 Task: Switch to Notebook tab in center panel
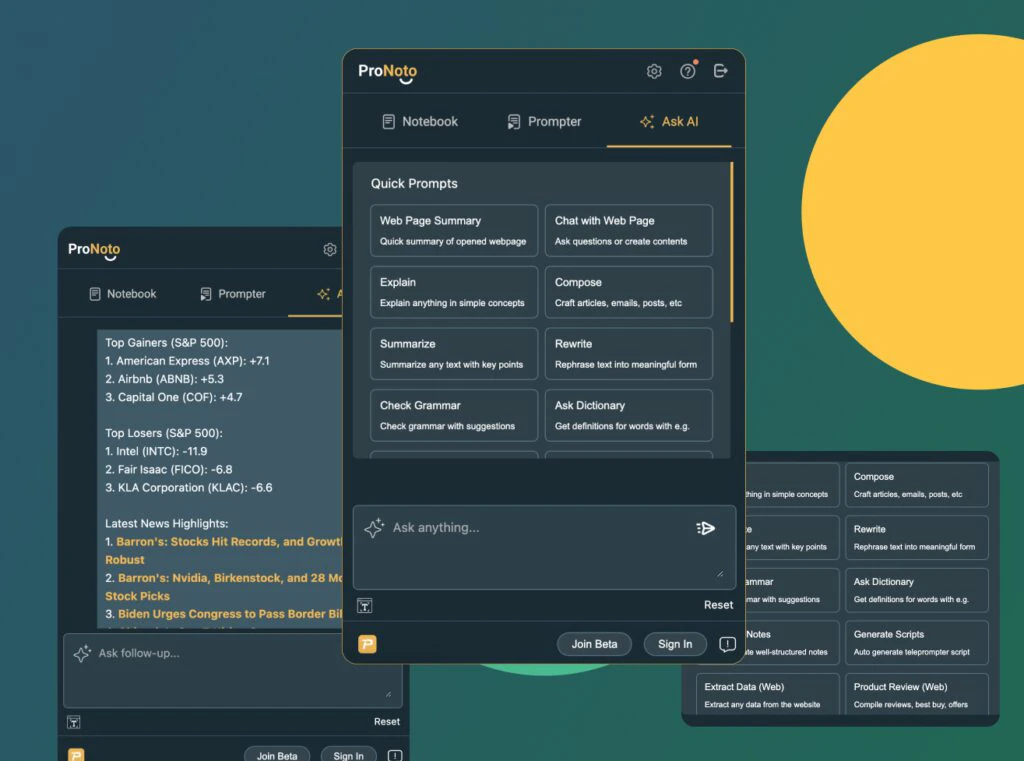coord(420,122)
